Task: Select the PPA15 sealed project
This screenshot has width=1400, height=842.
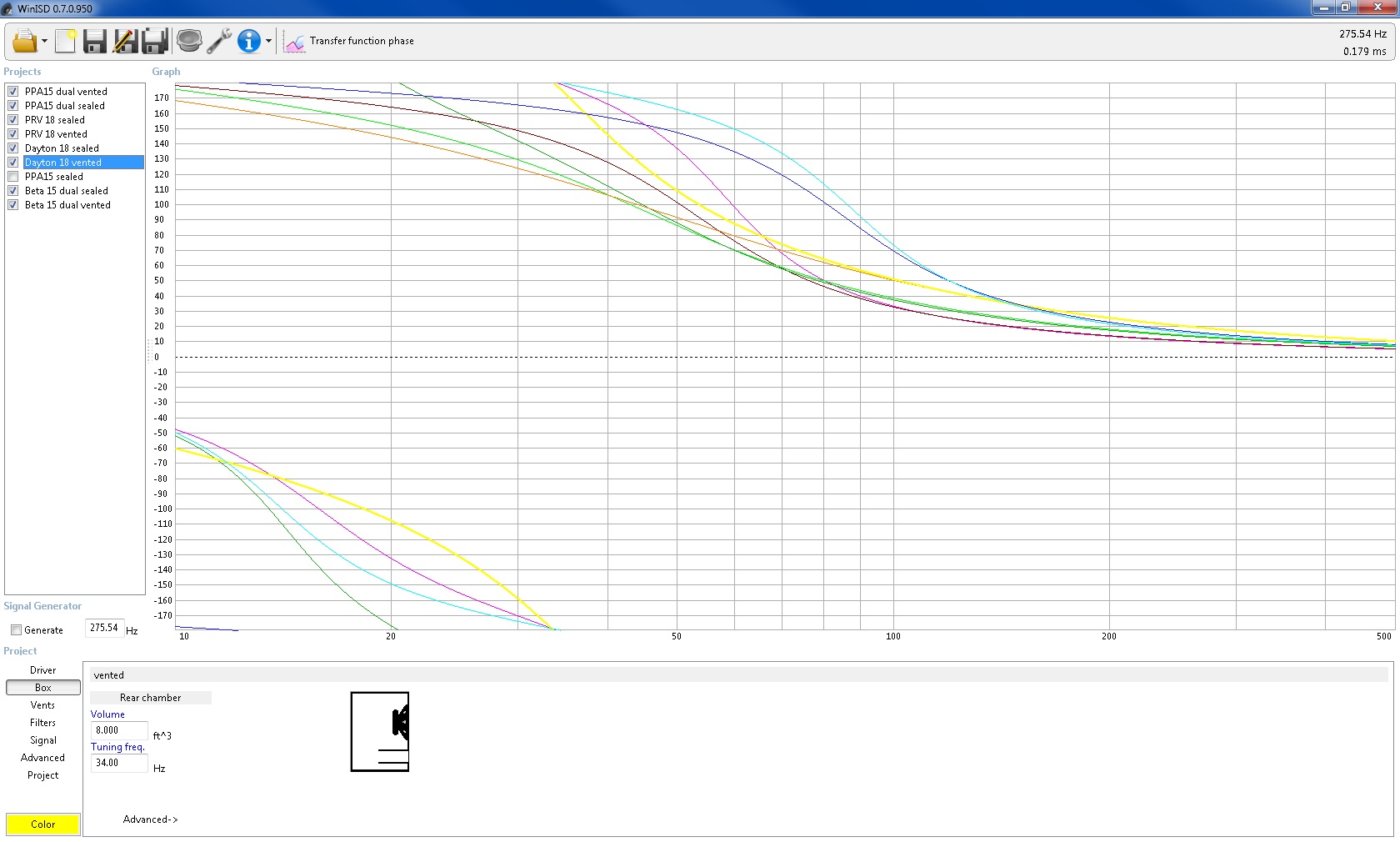Action: pyautogui.click(x=54, y=177)
